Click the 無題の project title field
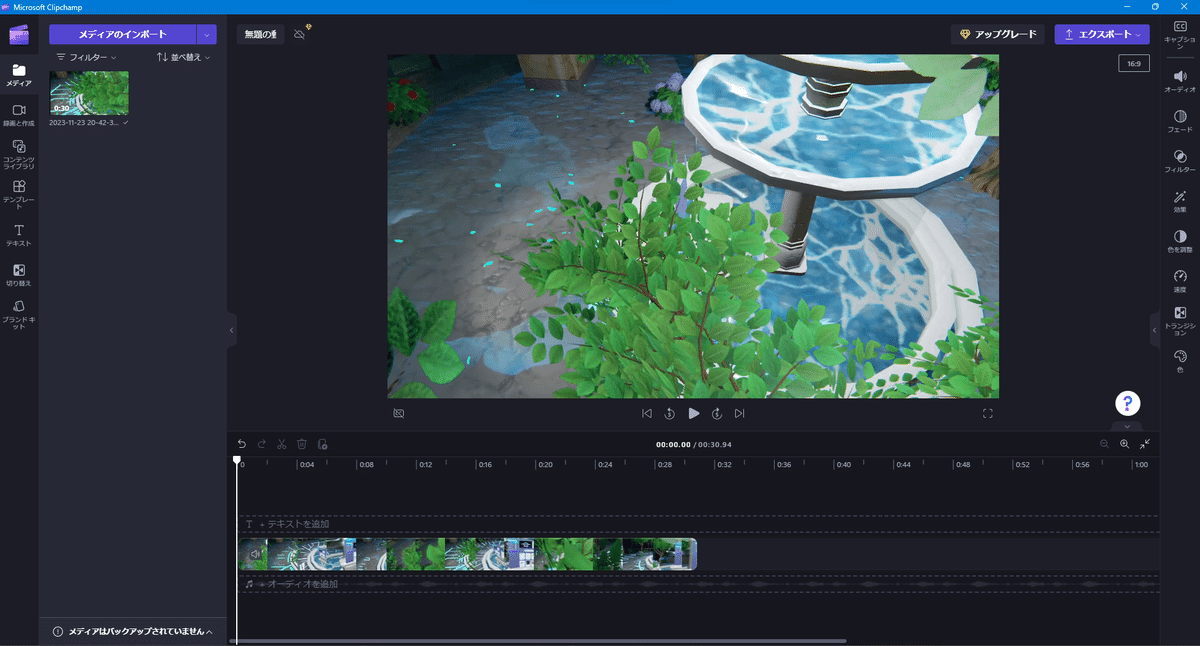 point(260,35)
